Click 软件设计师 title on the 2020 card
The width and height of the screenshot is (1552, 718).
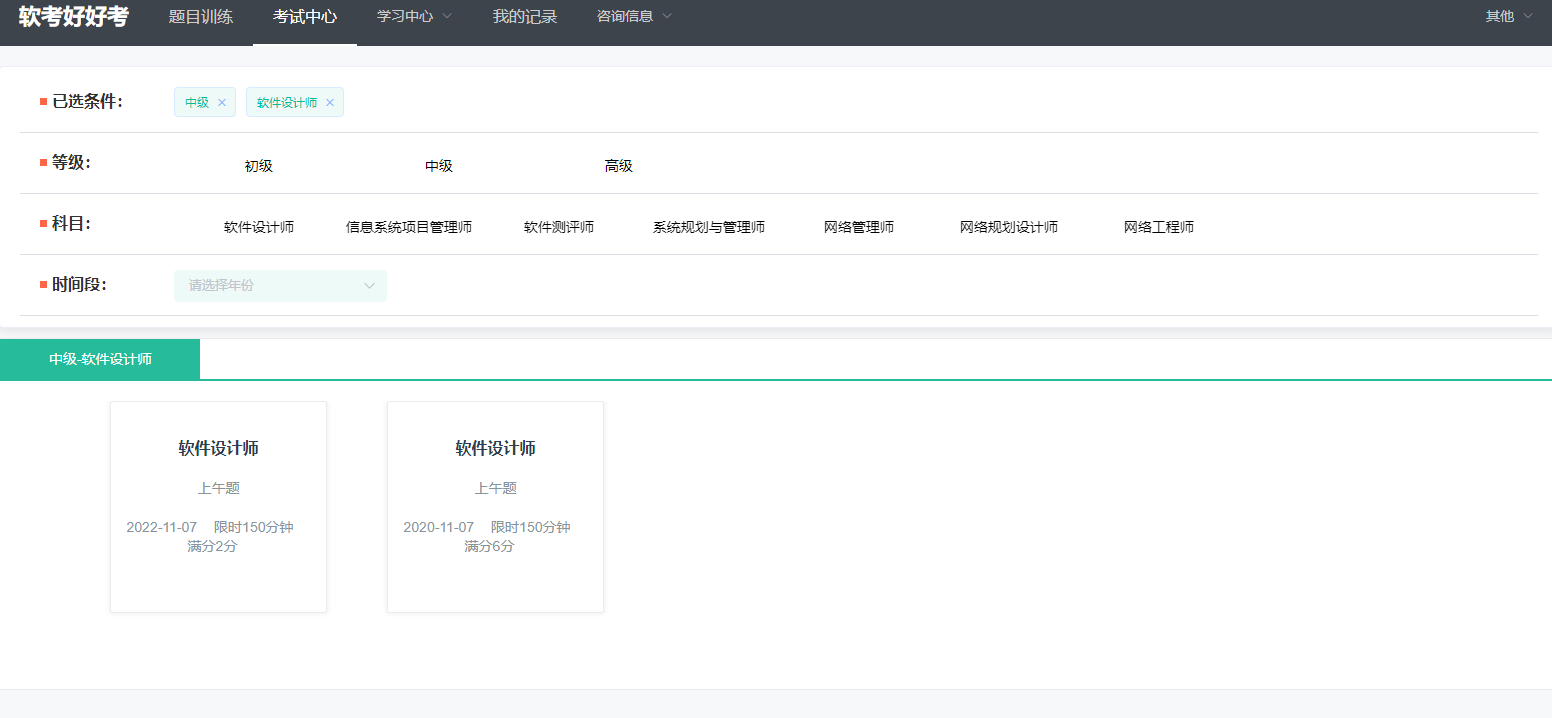click(496, 448)
